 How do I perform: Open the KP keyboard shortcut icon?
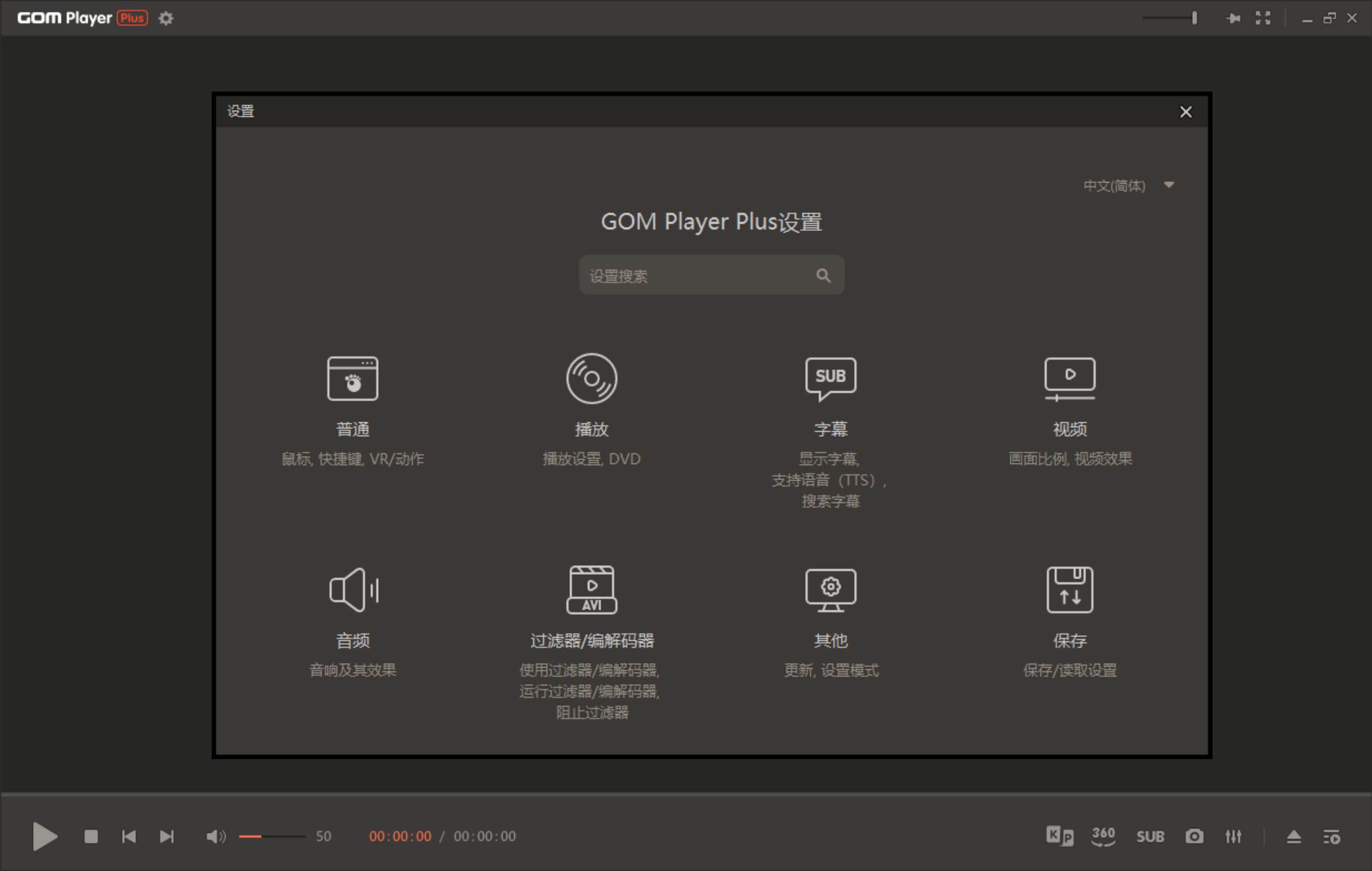pos(1059,836)
